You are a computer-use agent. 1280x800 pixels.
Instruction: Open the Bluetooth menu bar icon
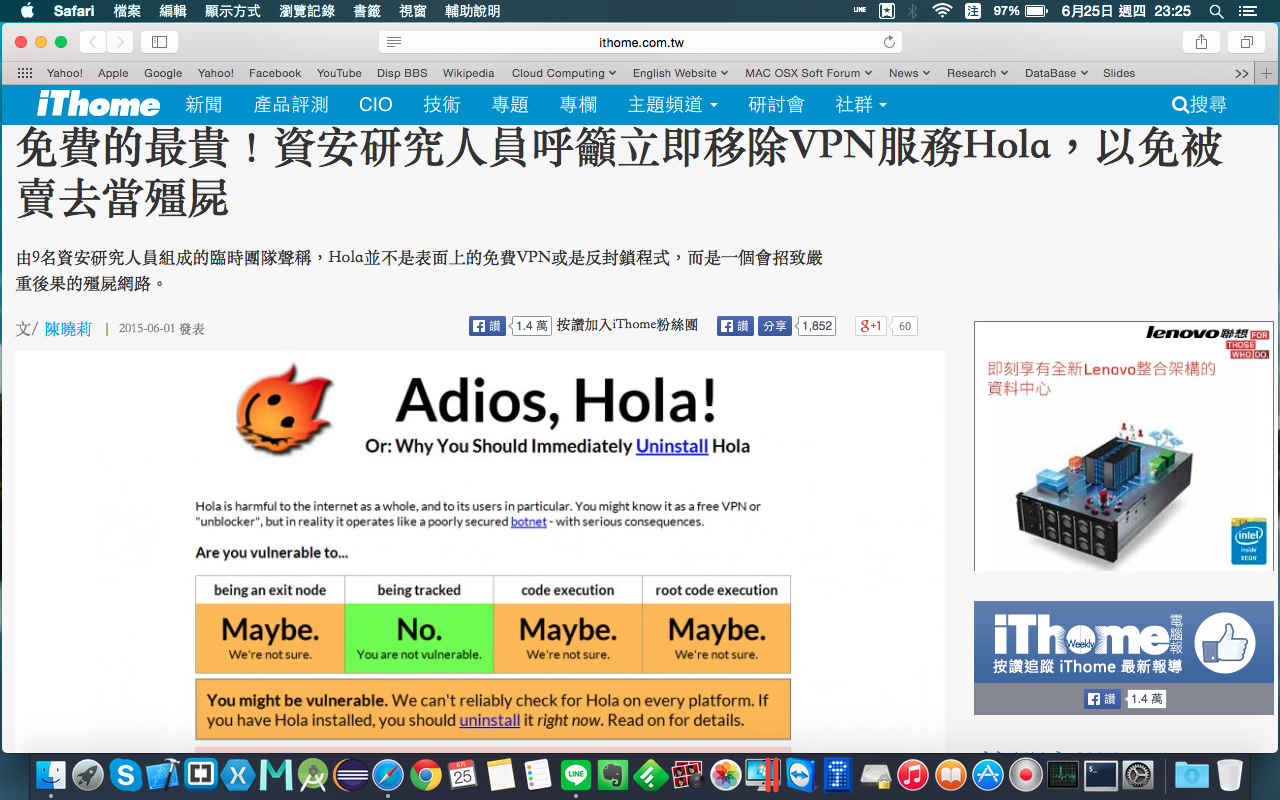pos(912,11)
